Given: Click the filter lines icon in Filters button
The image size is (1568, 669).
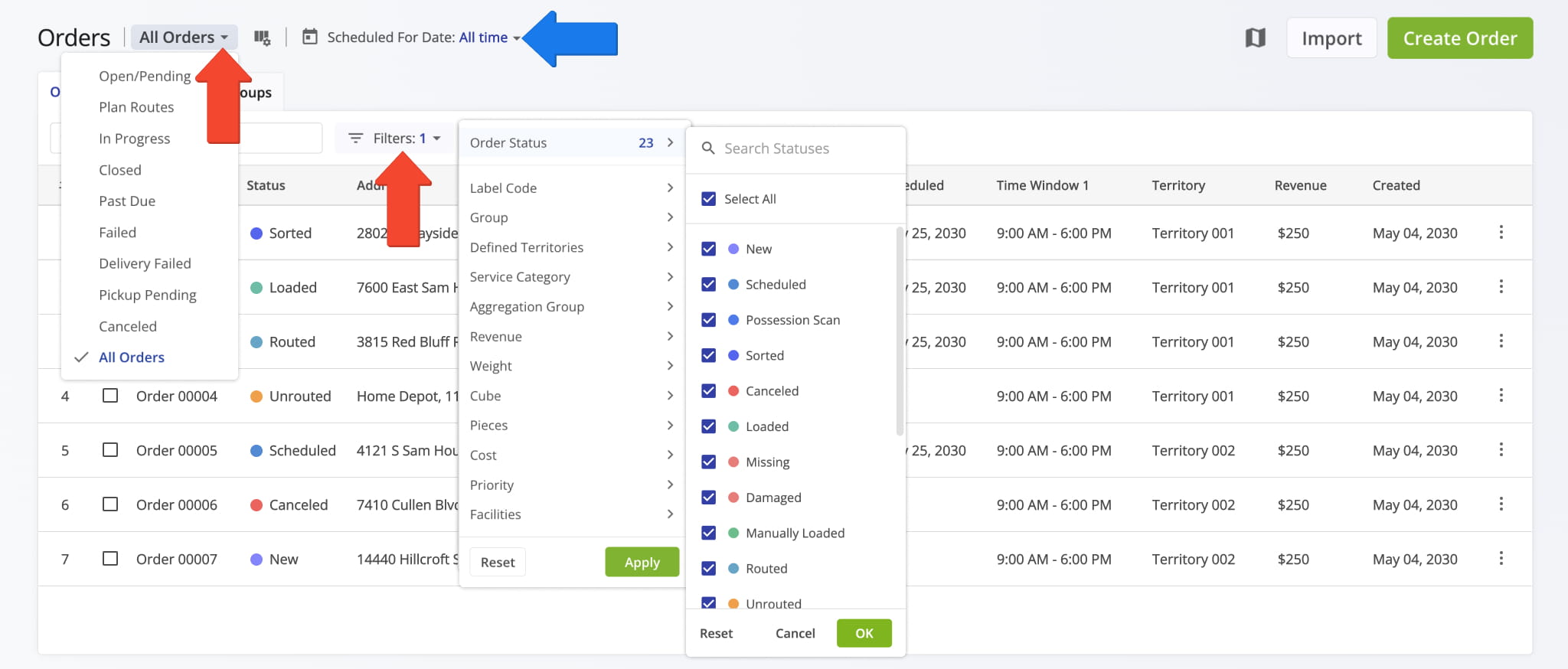Looking at the screenshot, I should (356, 139).
